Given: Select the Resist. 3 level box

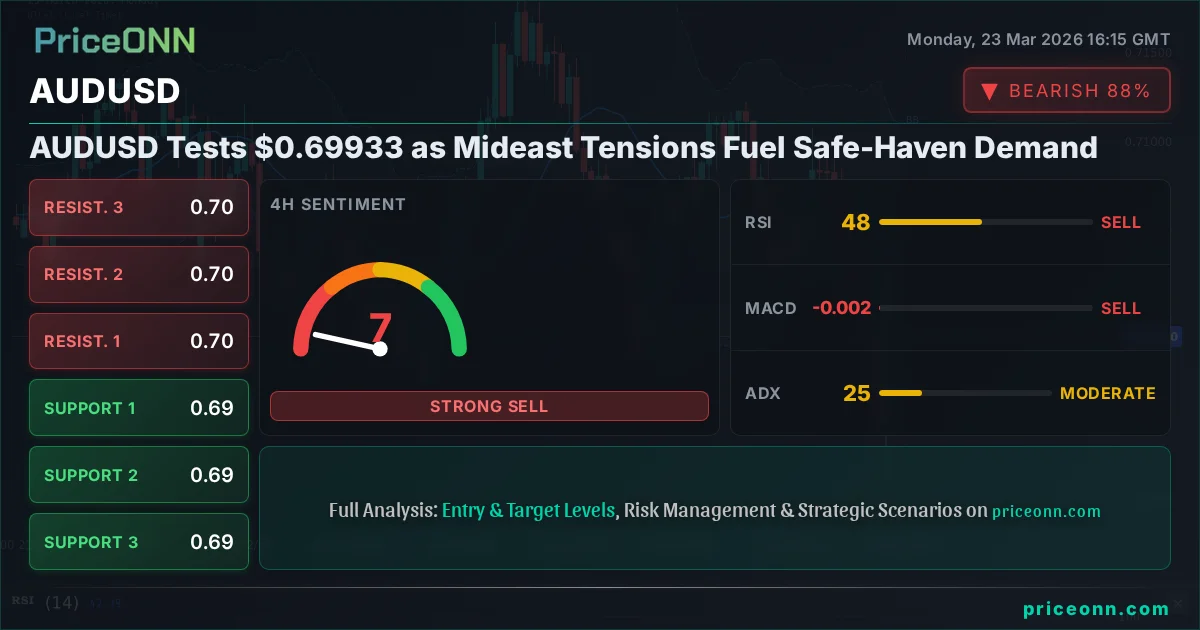Looking at the screenshot, I should pyautogui.click(x=139, y=208).
